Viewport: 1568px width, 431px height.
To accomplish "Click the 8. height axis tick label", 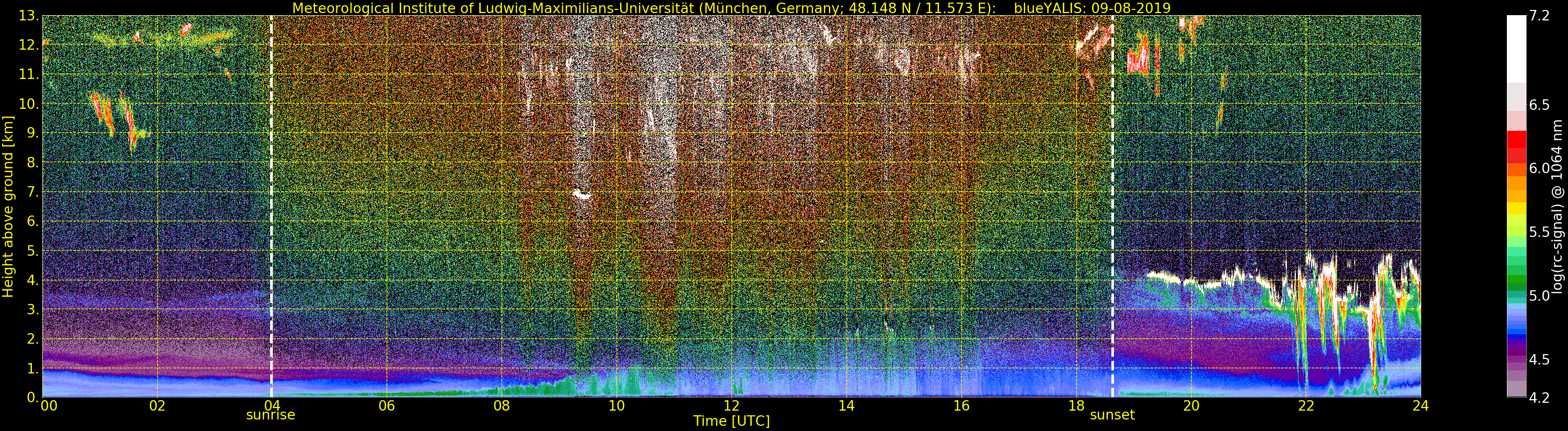I will point(32,163).
